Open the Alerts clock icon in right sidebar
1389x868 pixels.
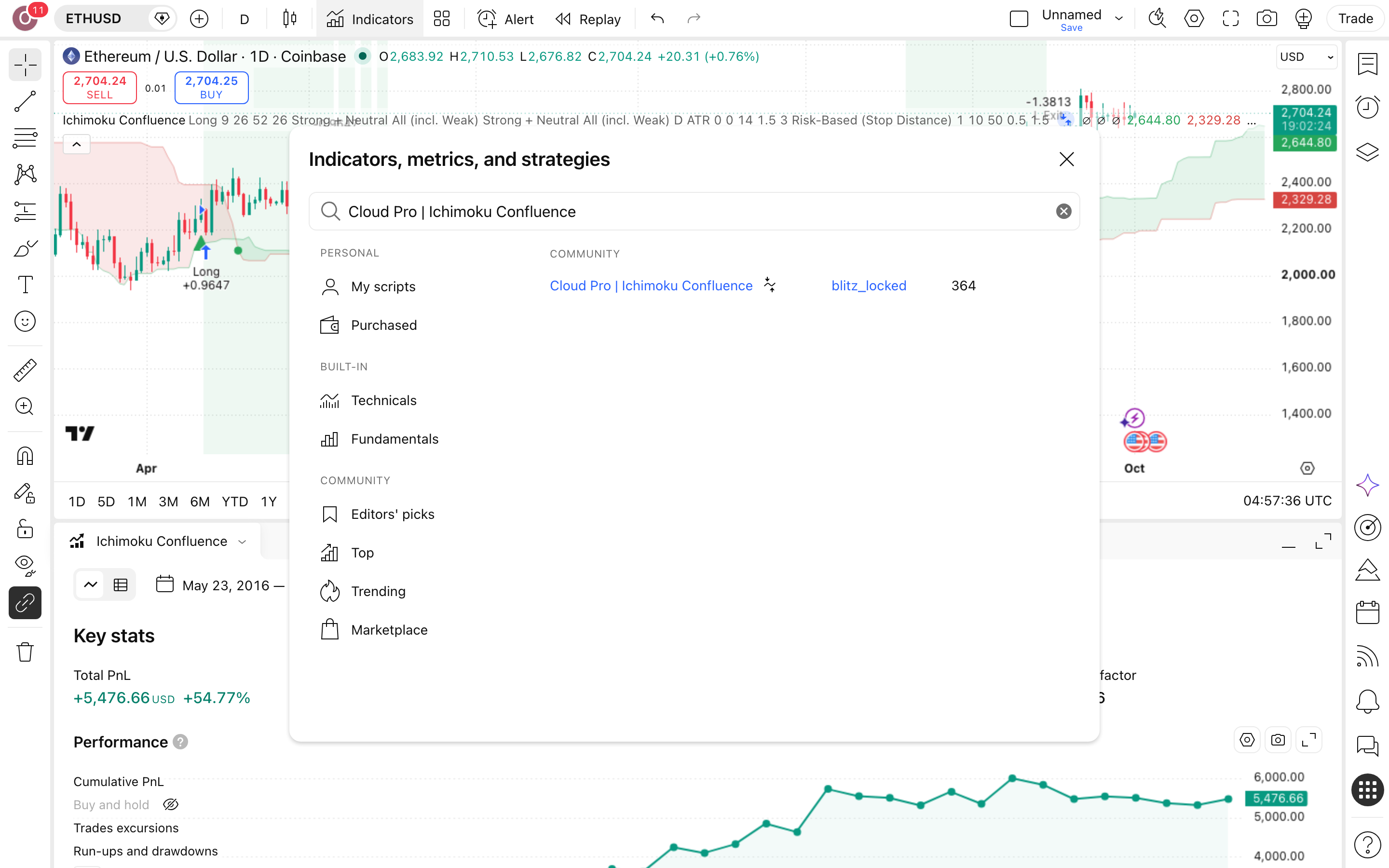tap(1367, 107)
